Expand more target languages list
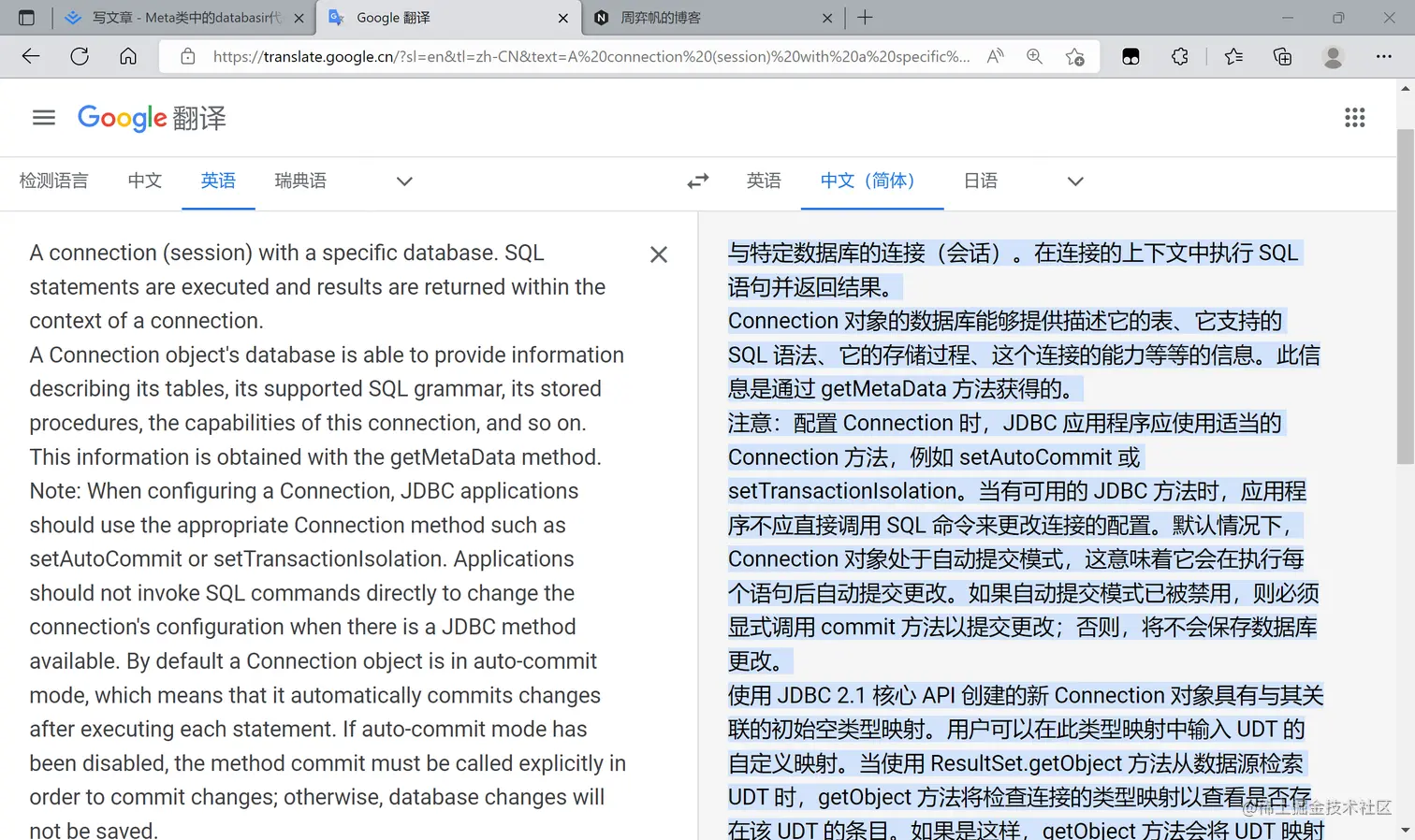Image resolution: width=1415 pixels, height=840 pixels. (x=1075, y=181)
